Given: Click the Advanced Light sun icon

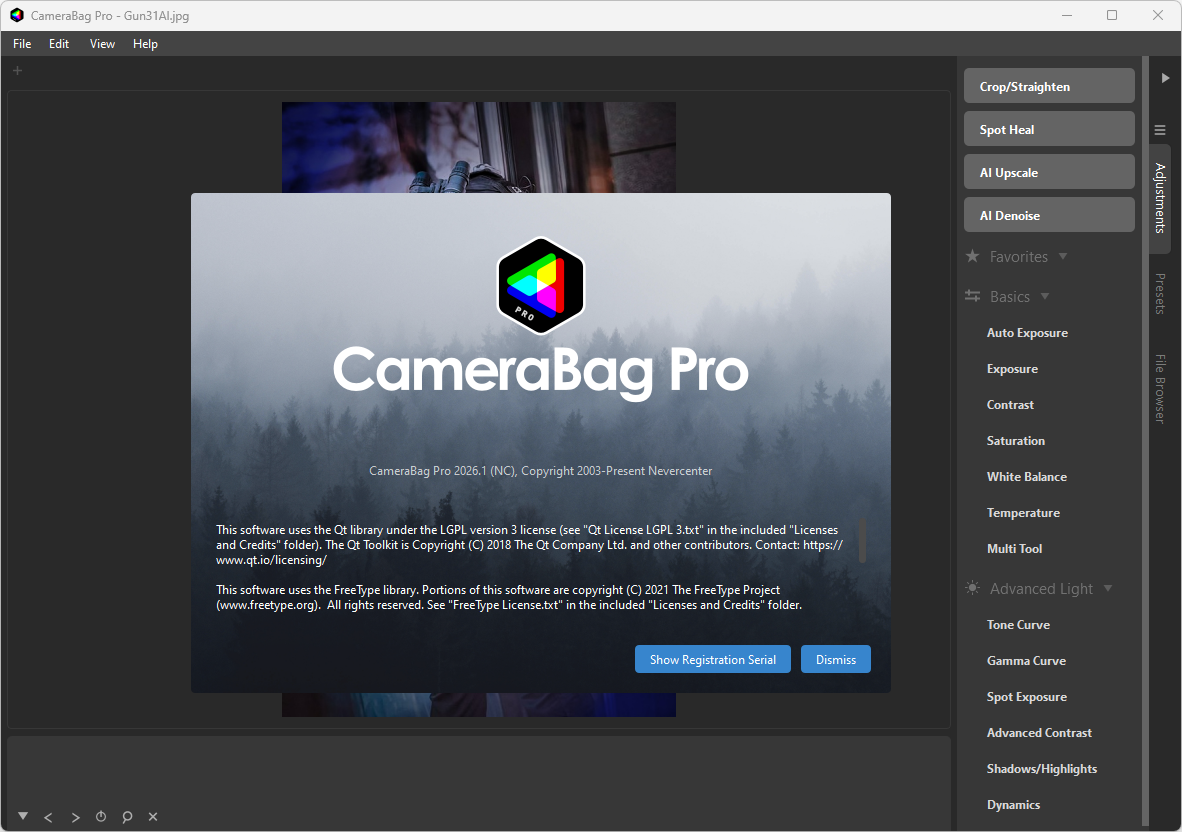Looking at the screenshot, I should 972,588.
